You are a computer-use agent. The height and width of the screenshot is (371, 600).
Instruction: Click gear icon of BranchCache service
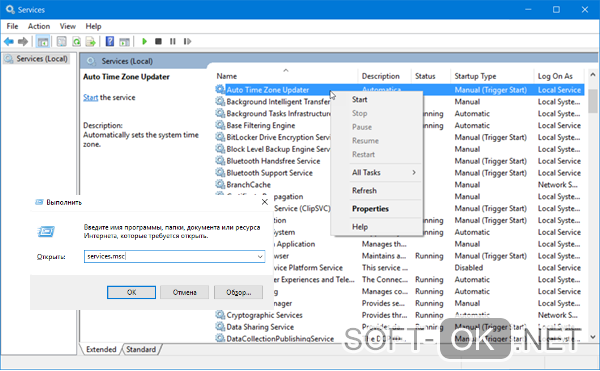[x=220, y=184]
